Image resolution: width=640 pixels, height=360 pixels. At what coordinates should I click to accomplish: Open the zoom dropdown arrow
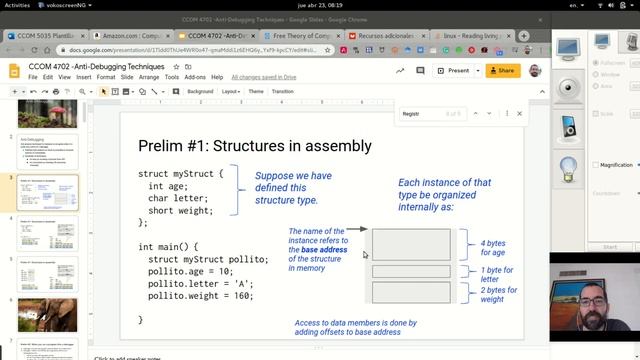point(91,91)
